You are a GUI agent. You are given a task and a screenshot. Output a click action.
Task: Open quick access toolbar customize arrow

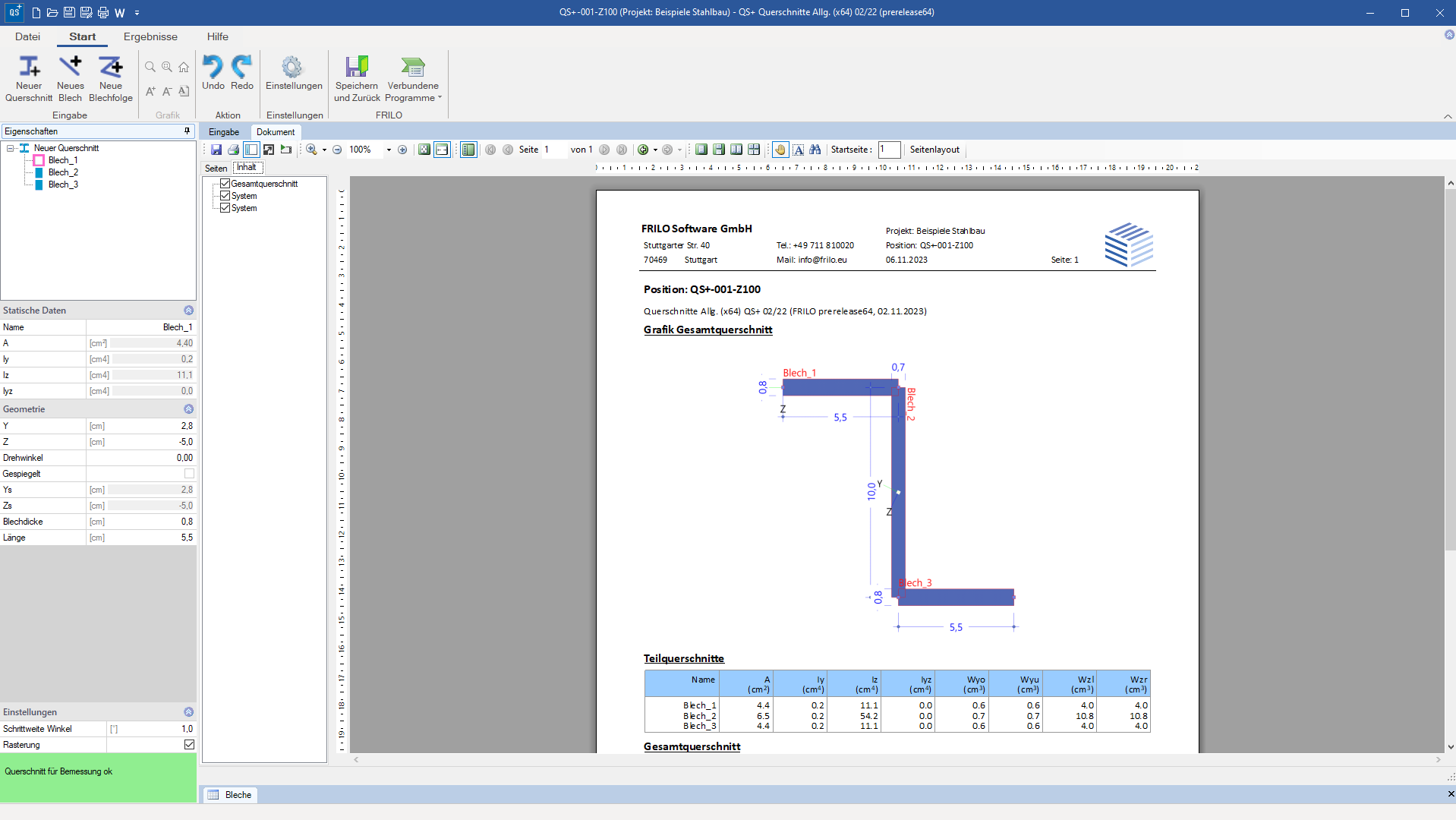click(x=137, y=13)
